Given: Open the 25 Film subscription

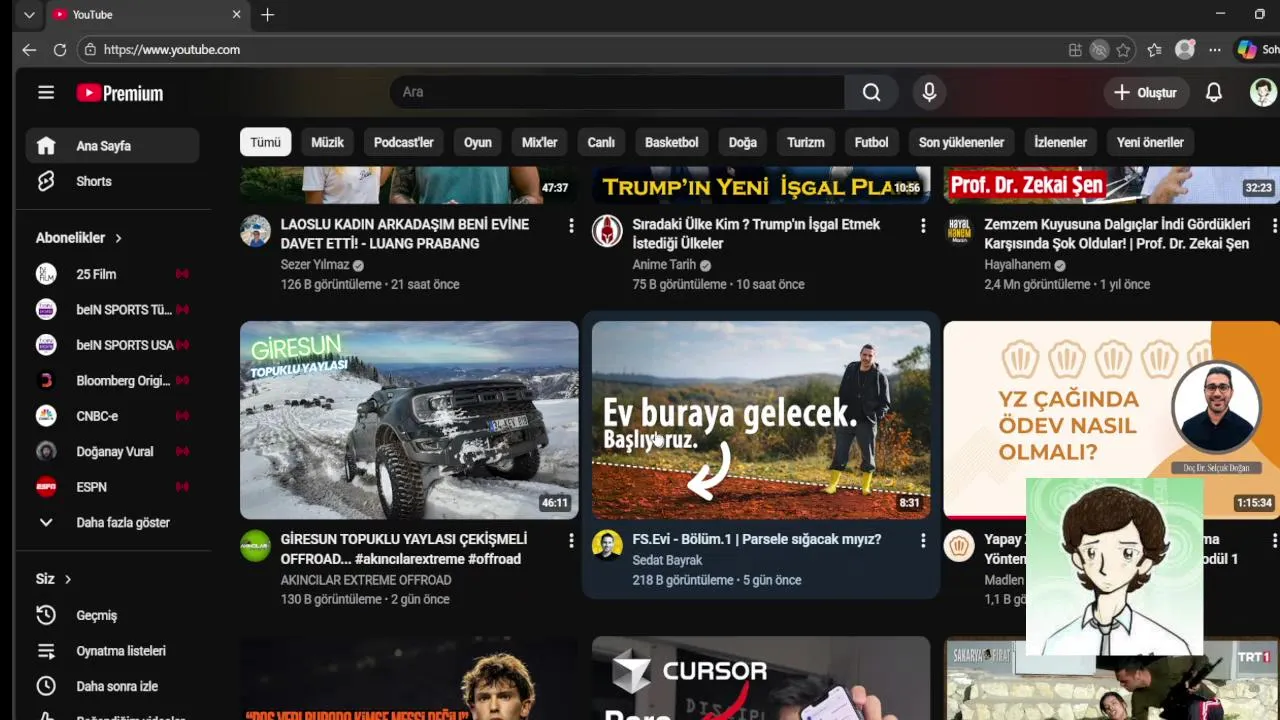Looking at the screenshot, I should pos(112,274).
